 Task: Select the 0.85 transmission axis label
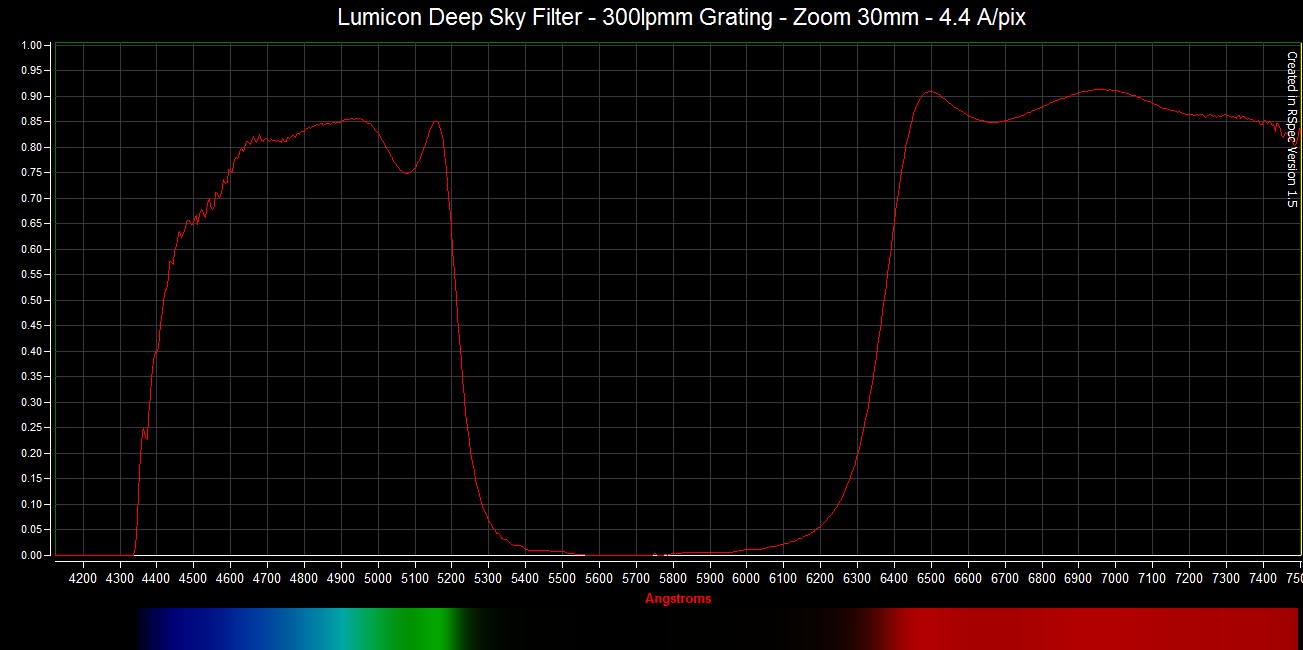click(34, 123)
